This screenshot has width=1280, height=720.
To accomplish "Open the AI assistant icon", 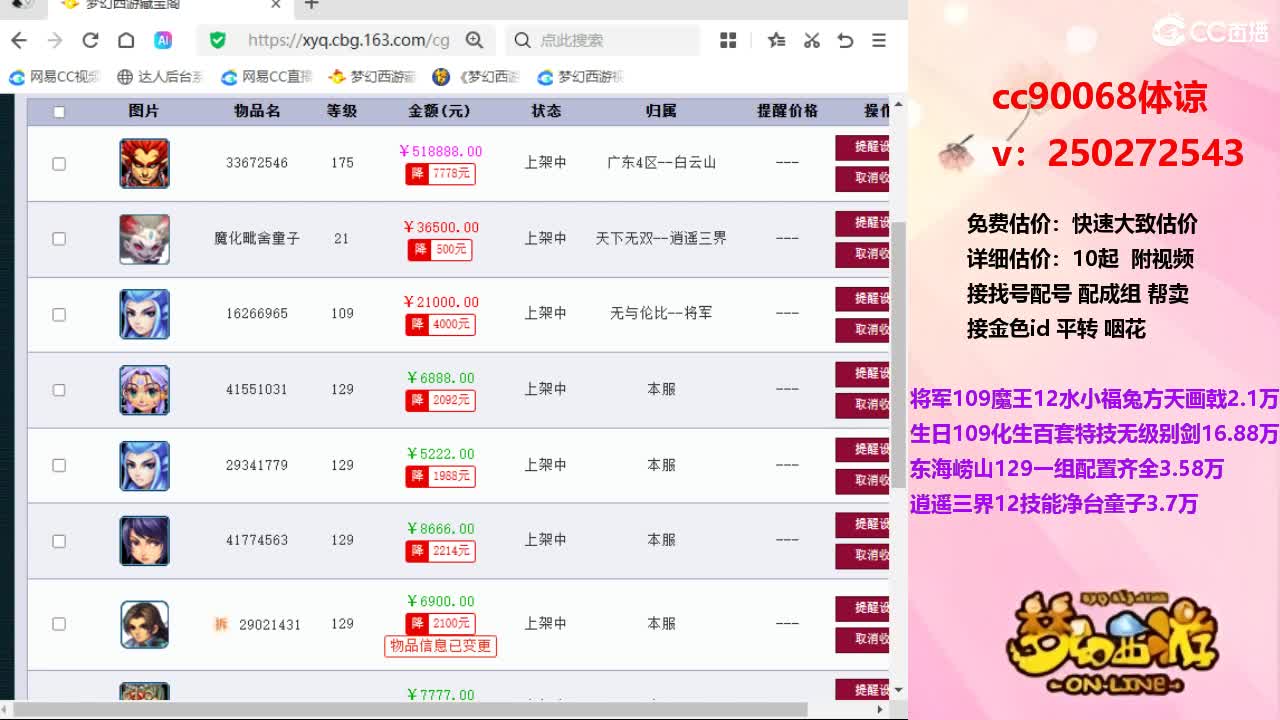I will 162,40.
